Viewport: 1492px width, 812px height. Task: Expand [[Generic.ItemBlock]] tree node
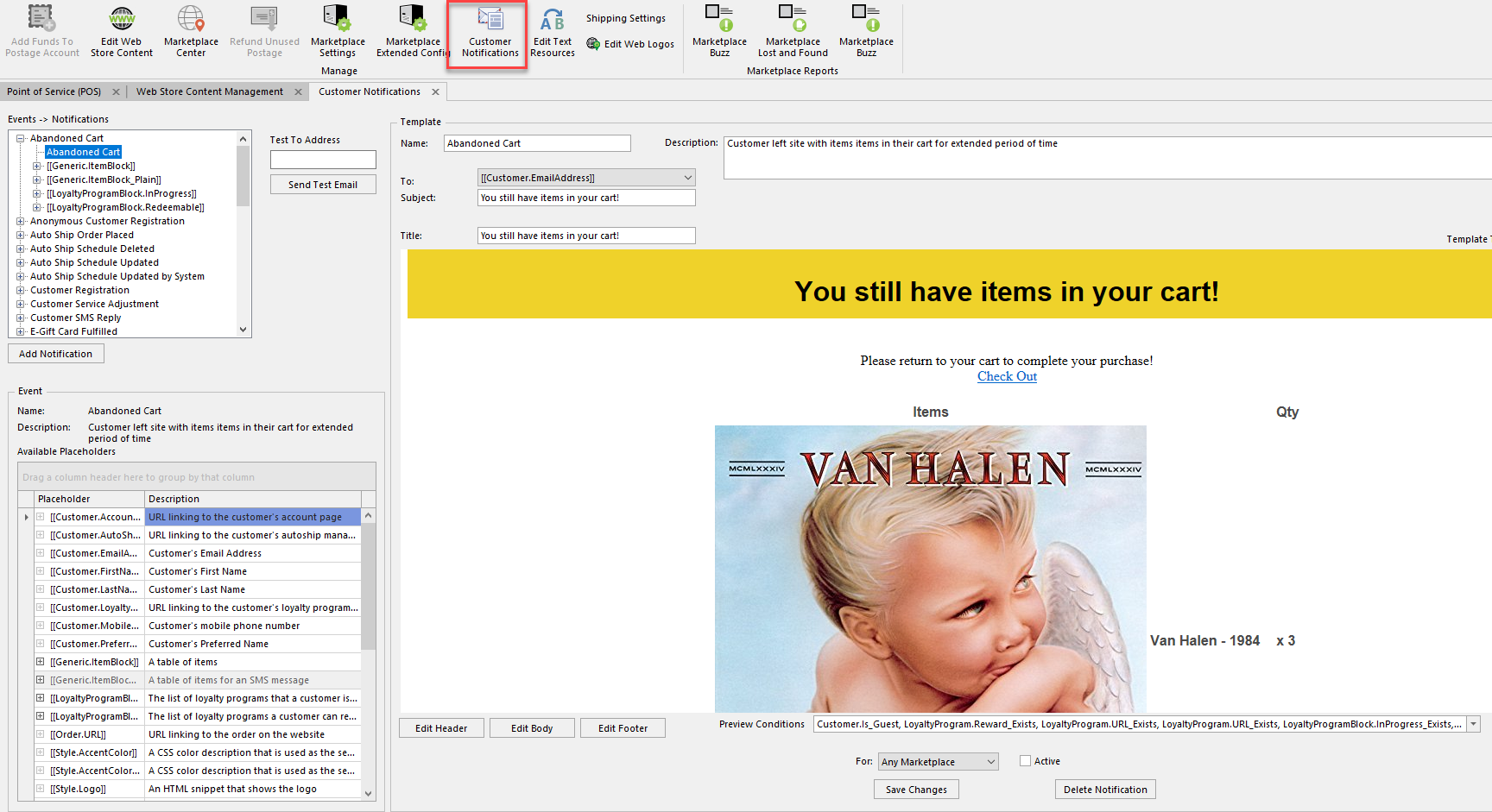pyautogui.click(x=37, y=166)
